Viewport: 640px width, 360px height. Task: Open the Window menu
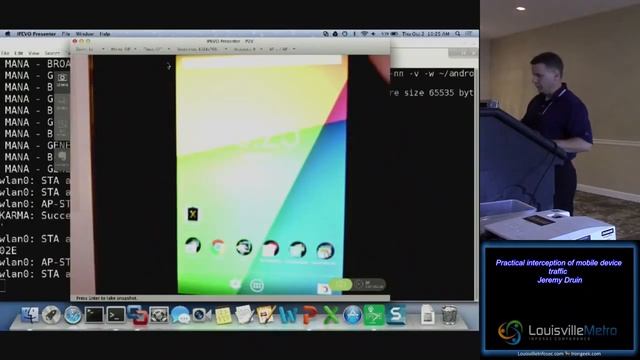tap(85, 34)
